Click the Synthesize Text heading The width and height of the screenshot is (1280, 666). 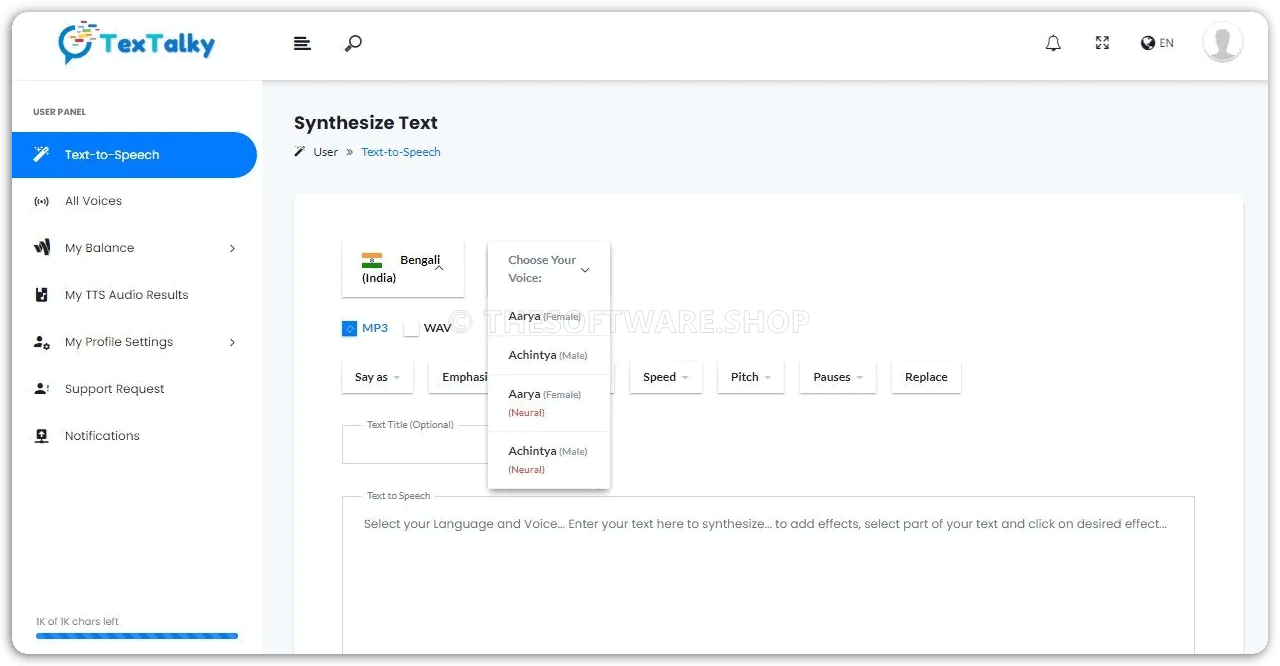(x=366, y=123)
